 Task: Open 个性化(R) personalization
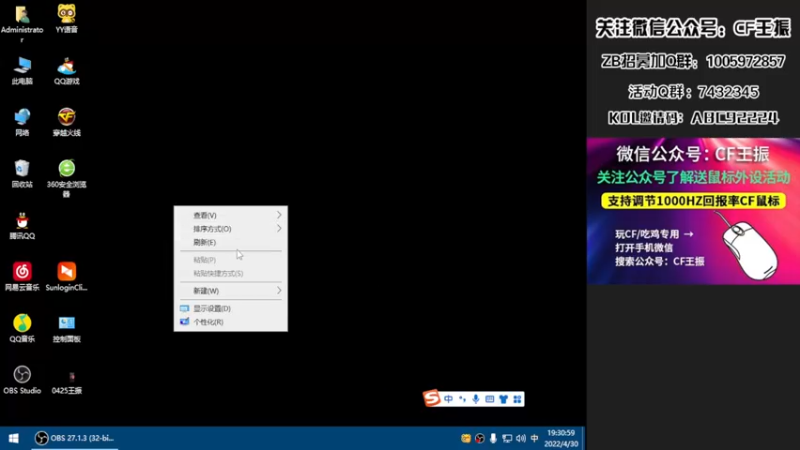tap(231, 322)
